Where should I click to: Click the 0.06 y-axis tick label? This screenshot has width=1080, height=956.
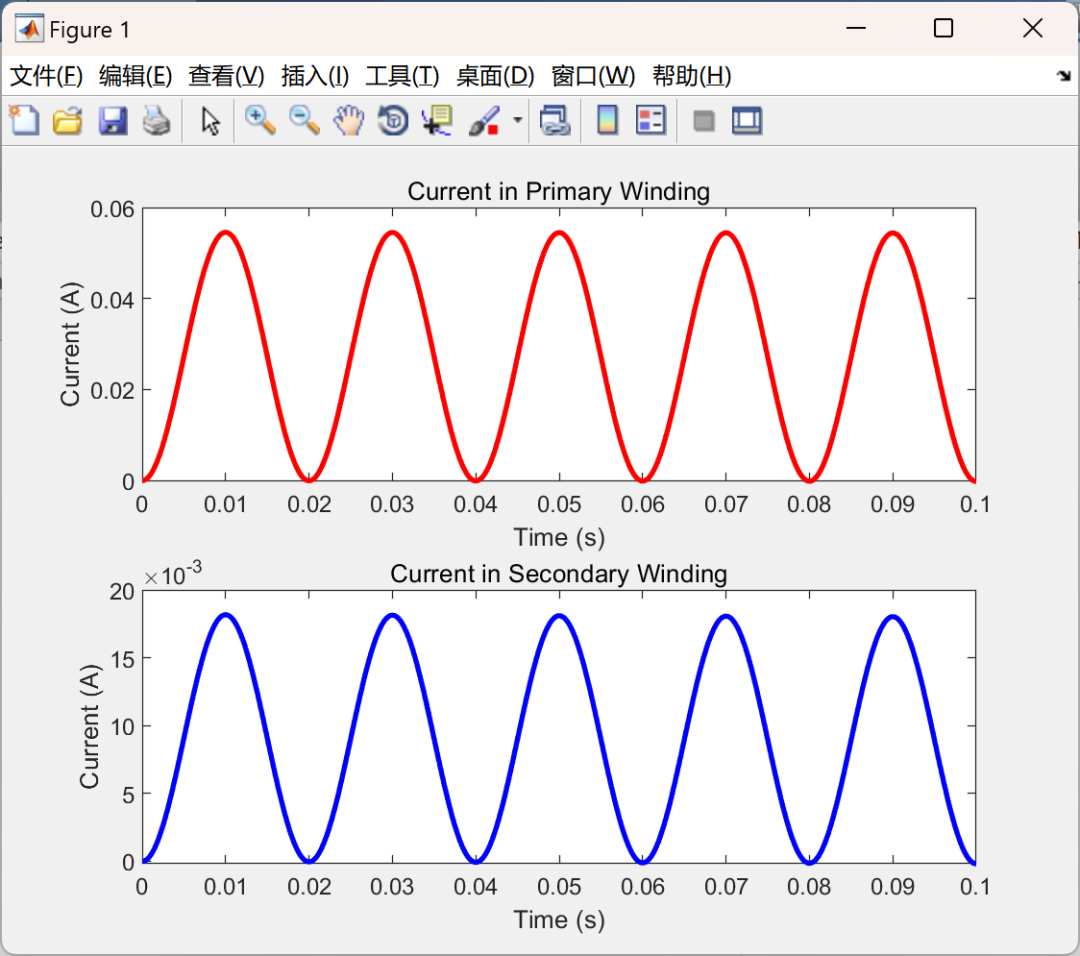pos(112,209)
